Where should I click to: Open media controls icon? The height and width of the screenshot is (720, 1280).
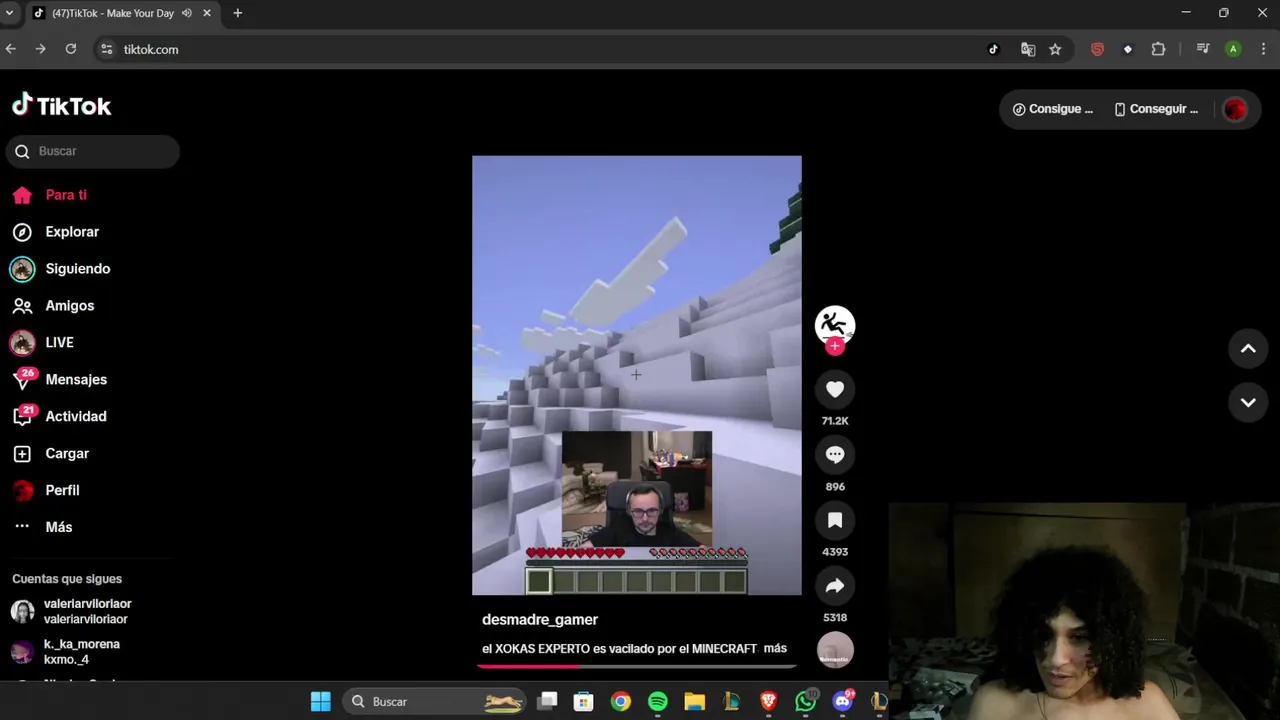(x=1203, y=49)
